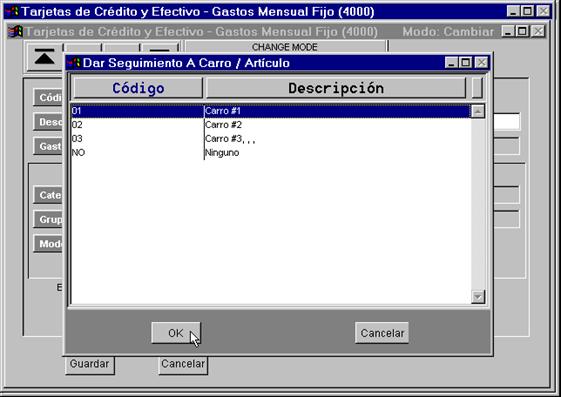Maximize the Dar Seguimiento A Carro dialog
Screen dimensions: 561x397
tap(466, 63)
